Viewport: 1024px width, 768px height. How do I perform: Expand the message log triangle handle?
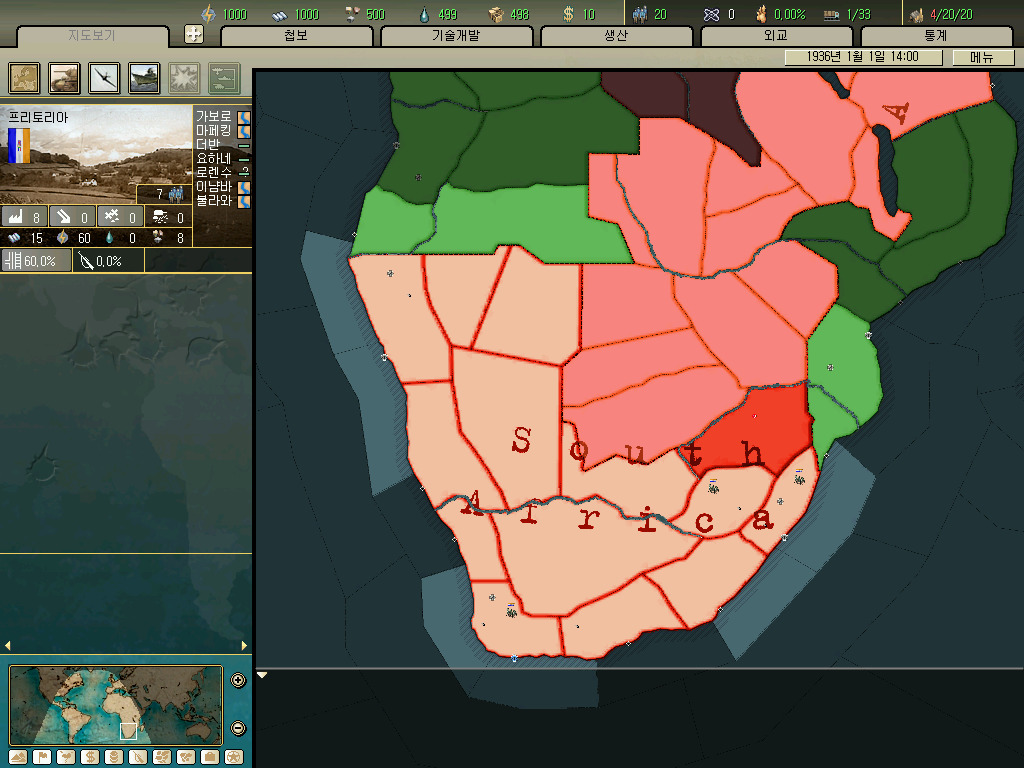[262, 675]
